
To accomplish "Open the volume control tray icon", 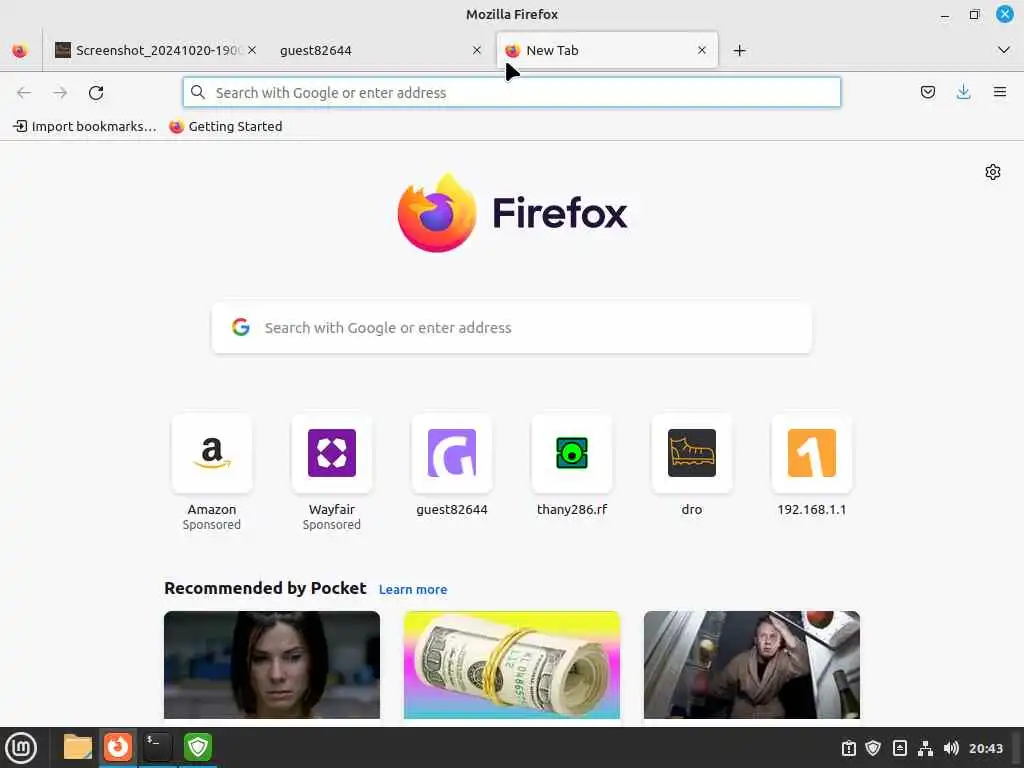I will click(951, 748).
